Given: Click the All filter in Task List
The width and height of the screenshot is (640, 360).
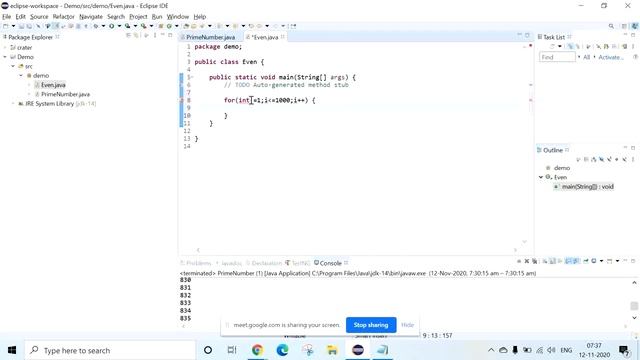Looking at the screenshot, I should click(587, 57).
